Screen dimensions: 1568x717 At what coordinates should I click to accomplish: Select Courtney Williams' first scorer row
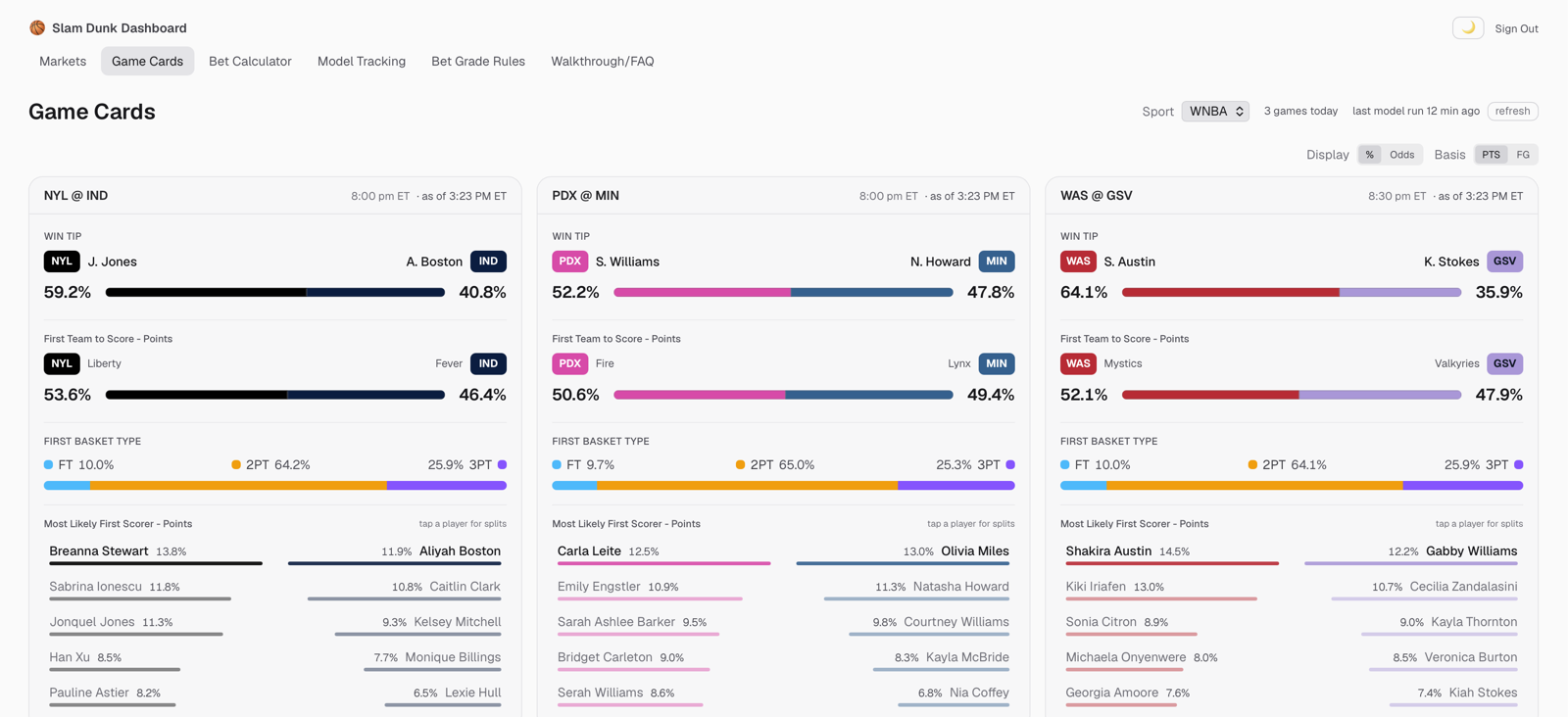click(903, 625)
